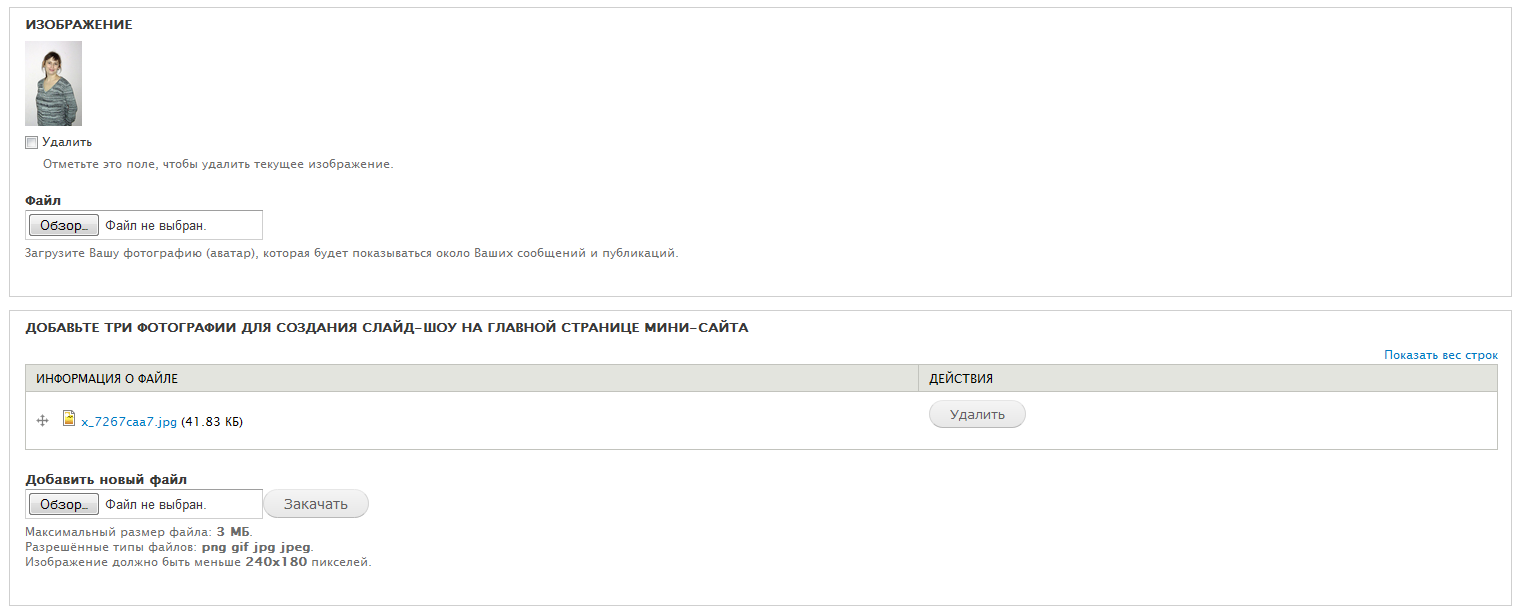Click the Добавить новый файл label
This screenshot has width=1523, height=611.
[x=106, y=480]
